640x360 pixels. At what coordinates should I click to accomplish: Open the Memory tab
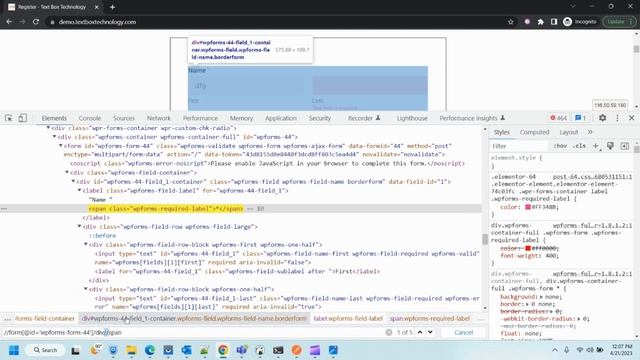[241, 118]
